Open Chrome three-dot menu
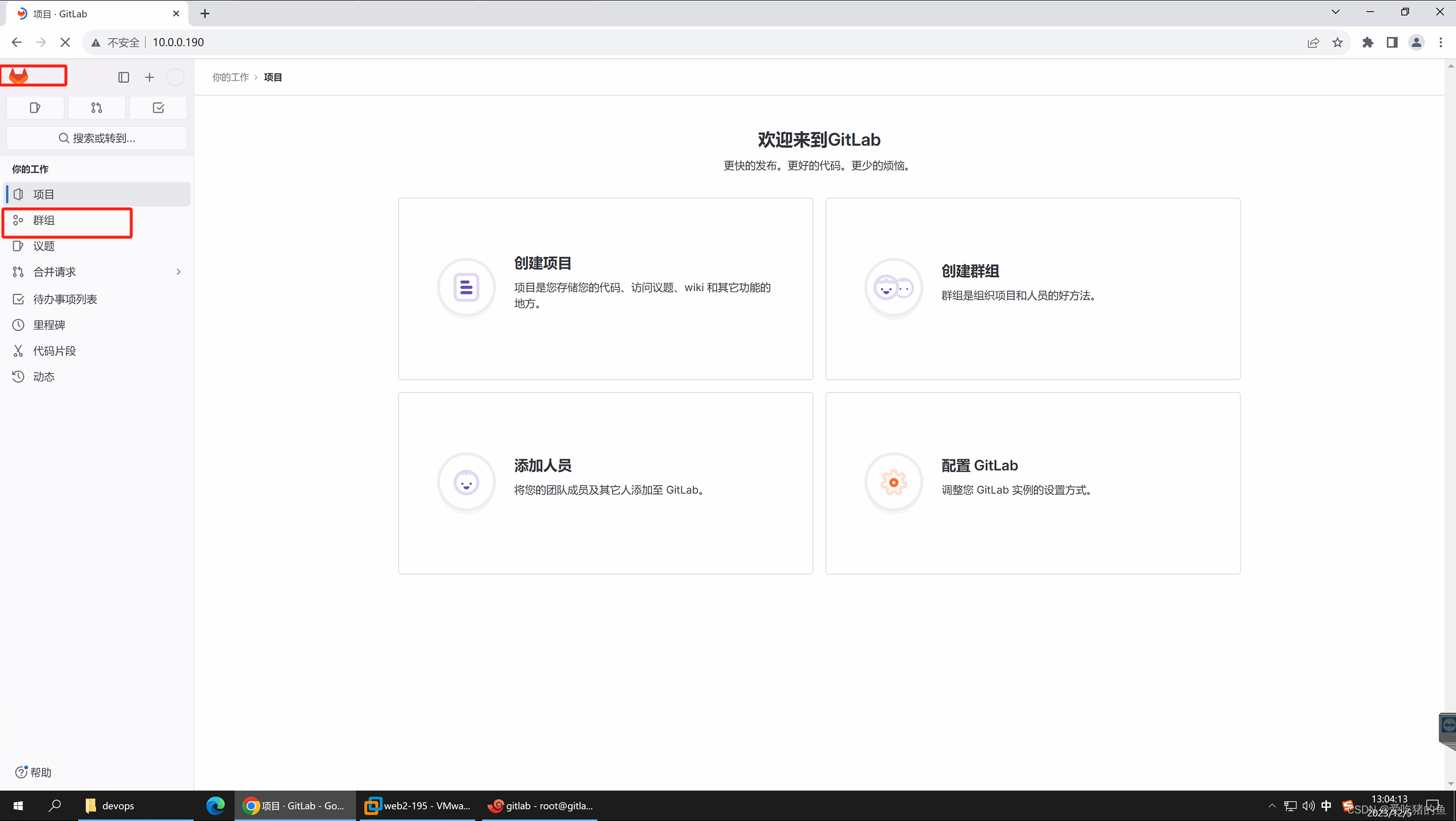 tap(1440, 42)
